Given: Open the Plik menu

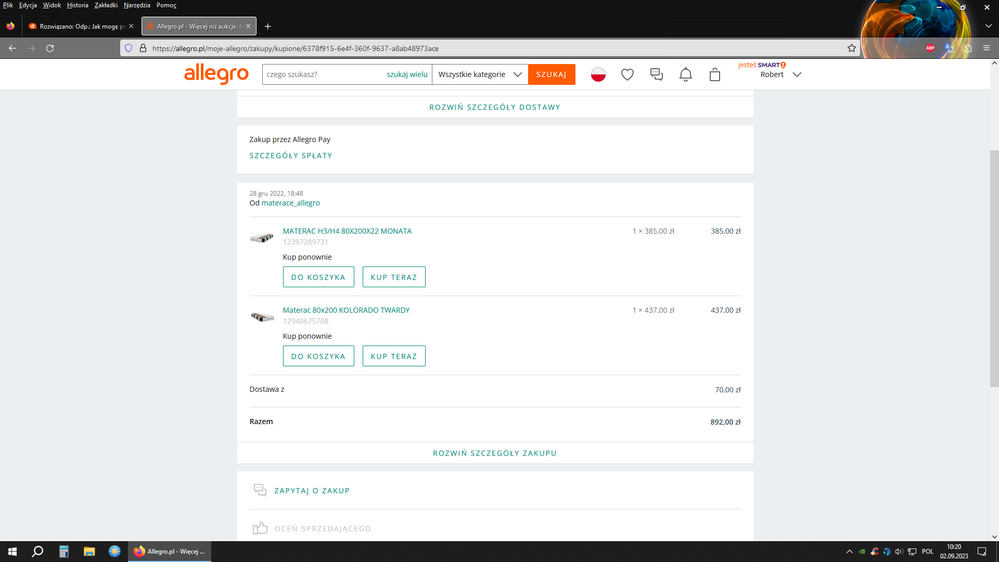Looking at the screenshot, I should pyautogui.click(x=8, y=5).
